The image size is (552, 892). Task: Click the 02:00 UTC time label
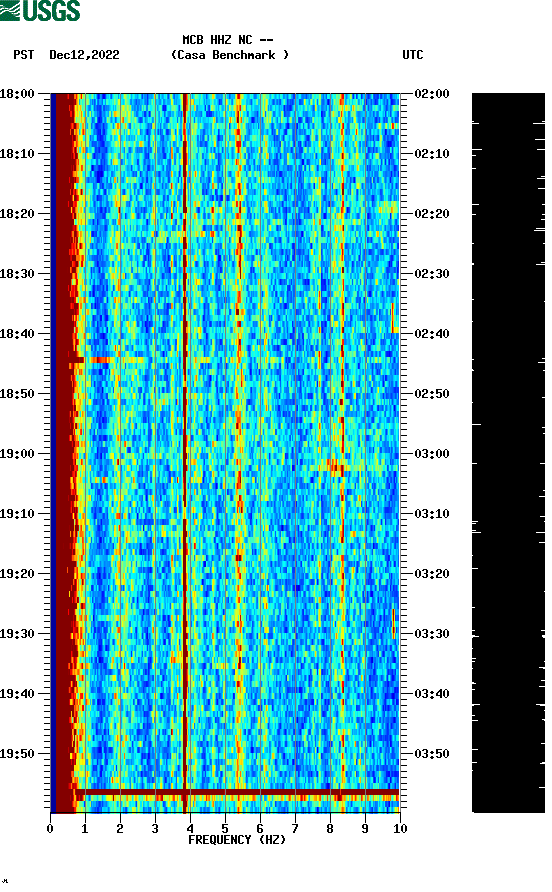[x=432, y=94]
